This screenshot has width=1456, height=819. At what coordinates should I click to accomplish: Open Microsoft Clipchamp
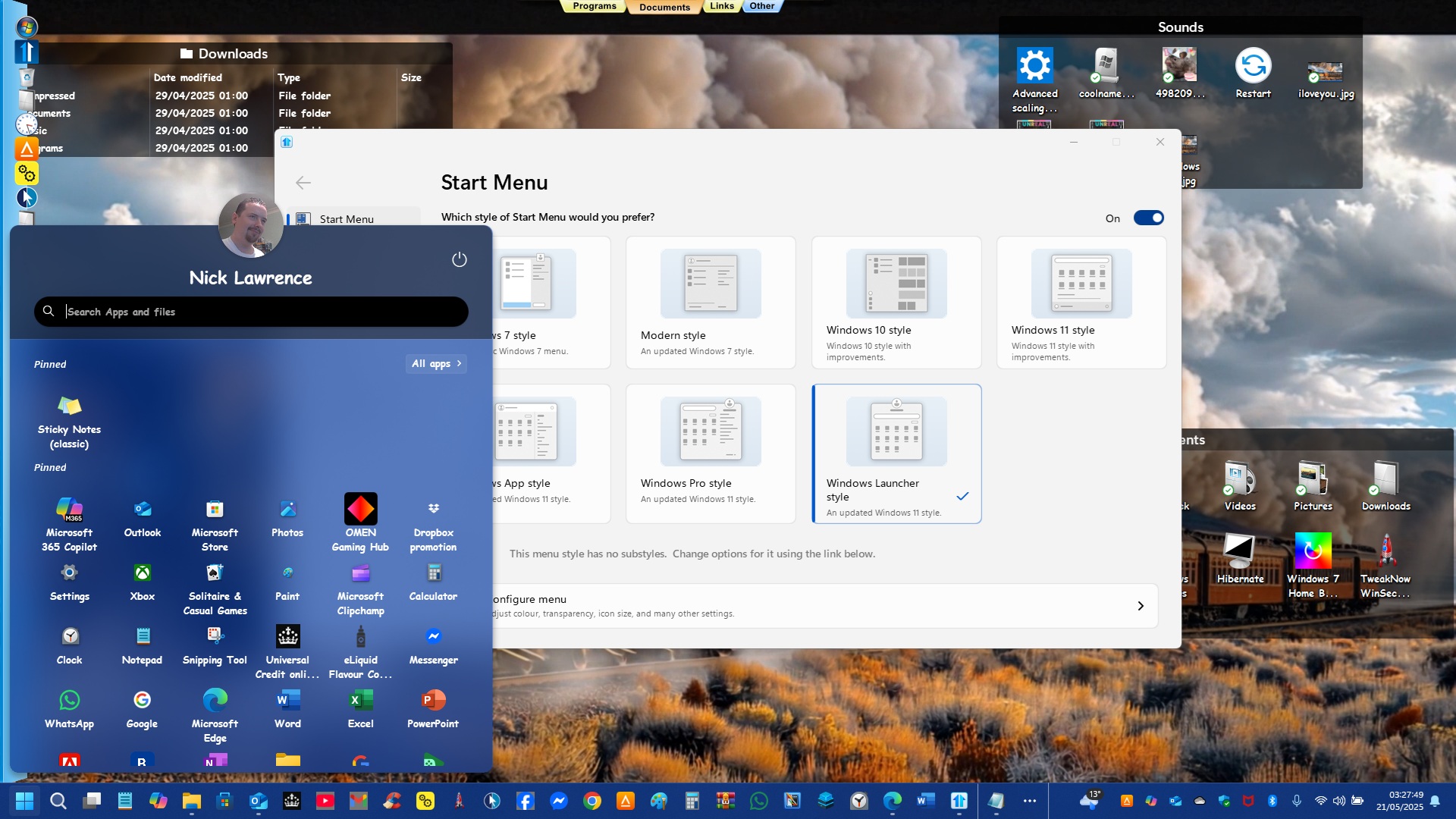click(360, 588)
